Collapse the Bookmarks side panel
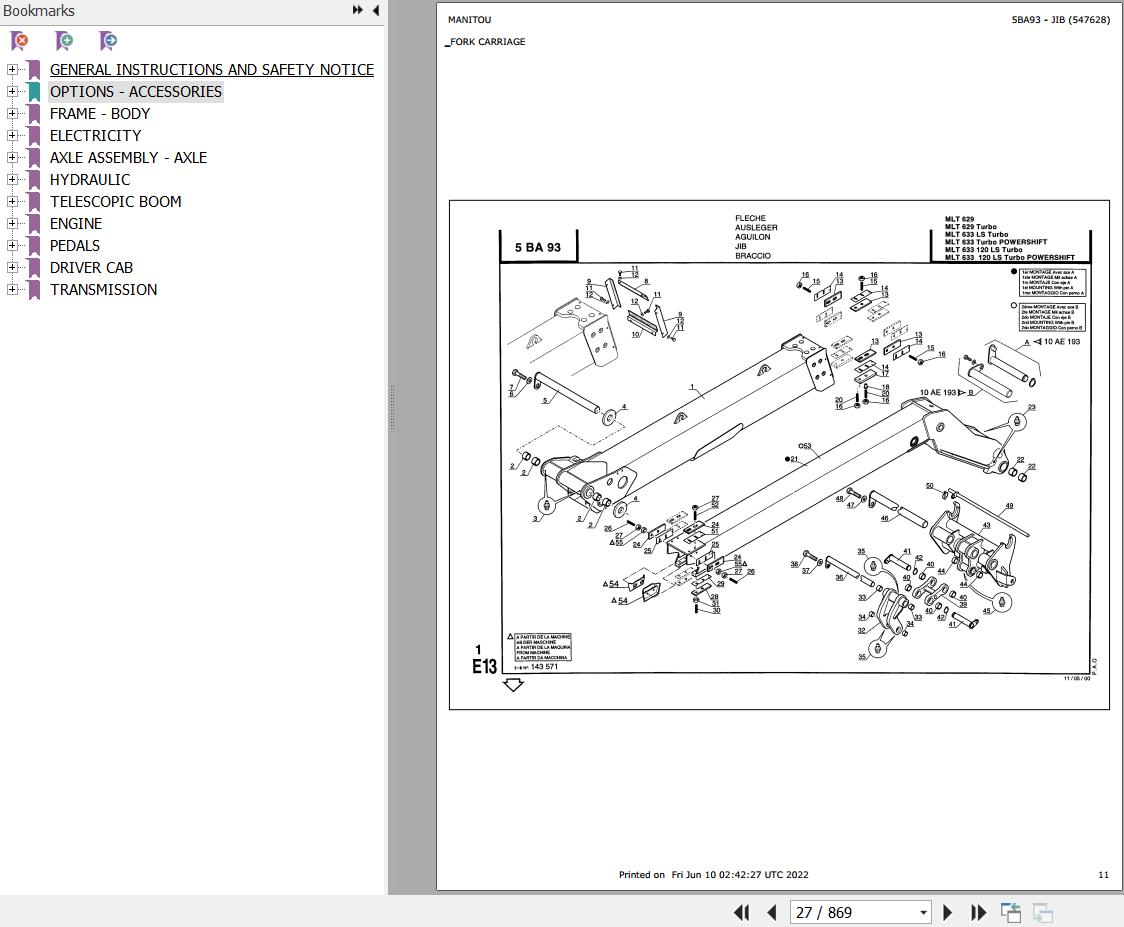 point(375,10)
